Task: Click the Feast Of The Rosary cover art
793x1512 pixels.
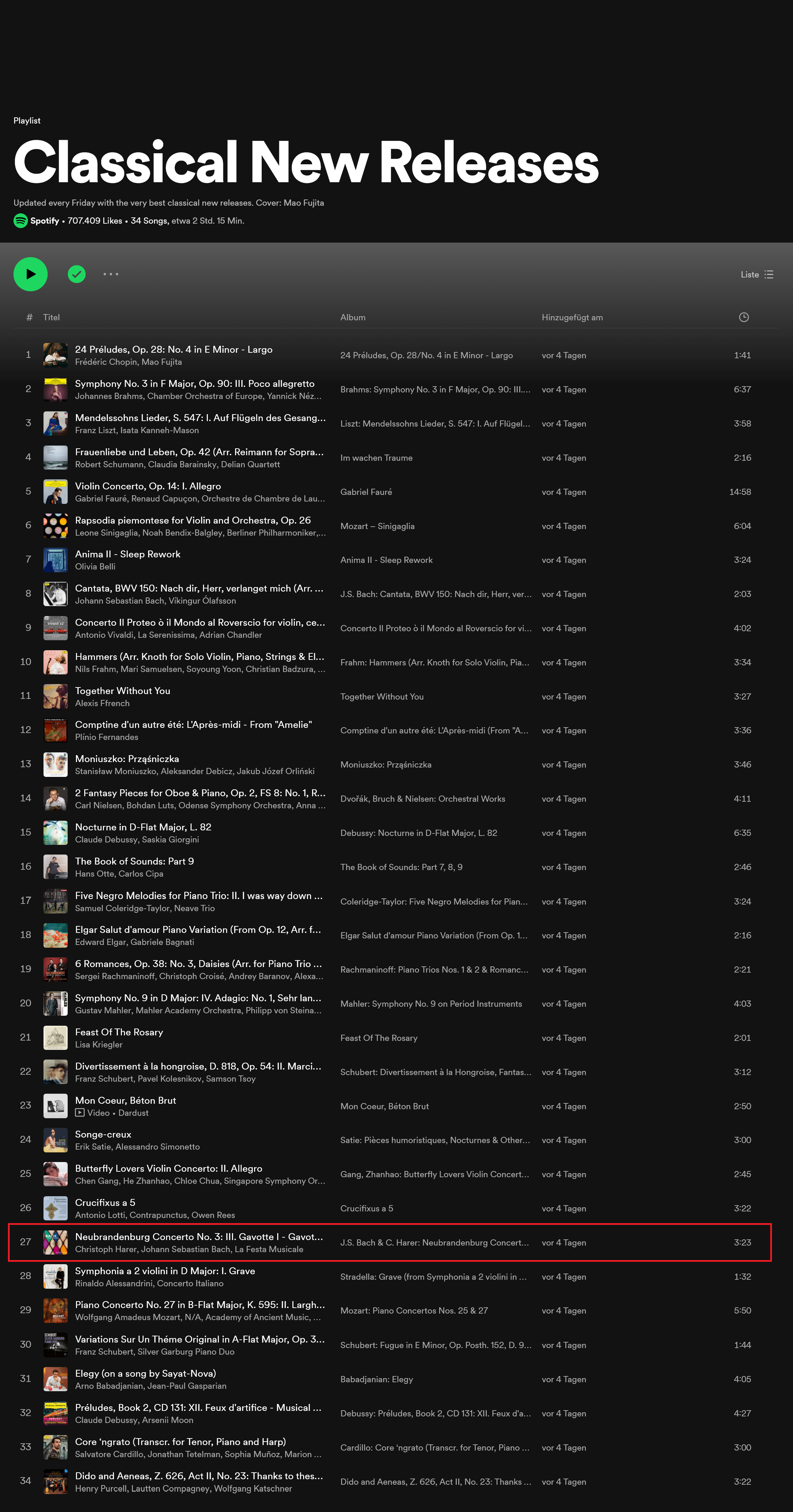Action: point(56,1038)
